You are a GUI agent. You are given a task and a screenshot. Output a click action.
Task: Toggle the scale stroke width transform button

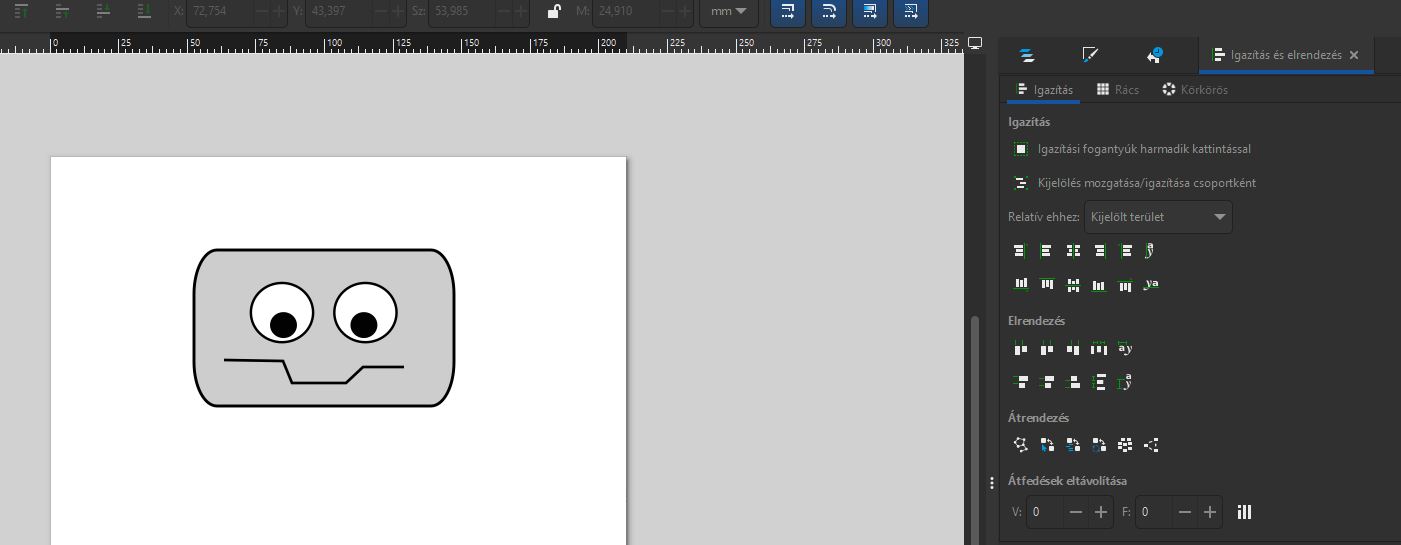(x=788, y=12)
